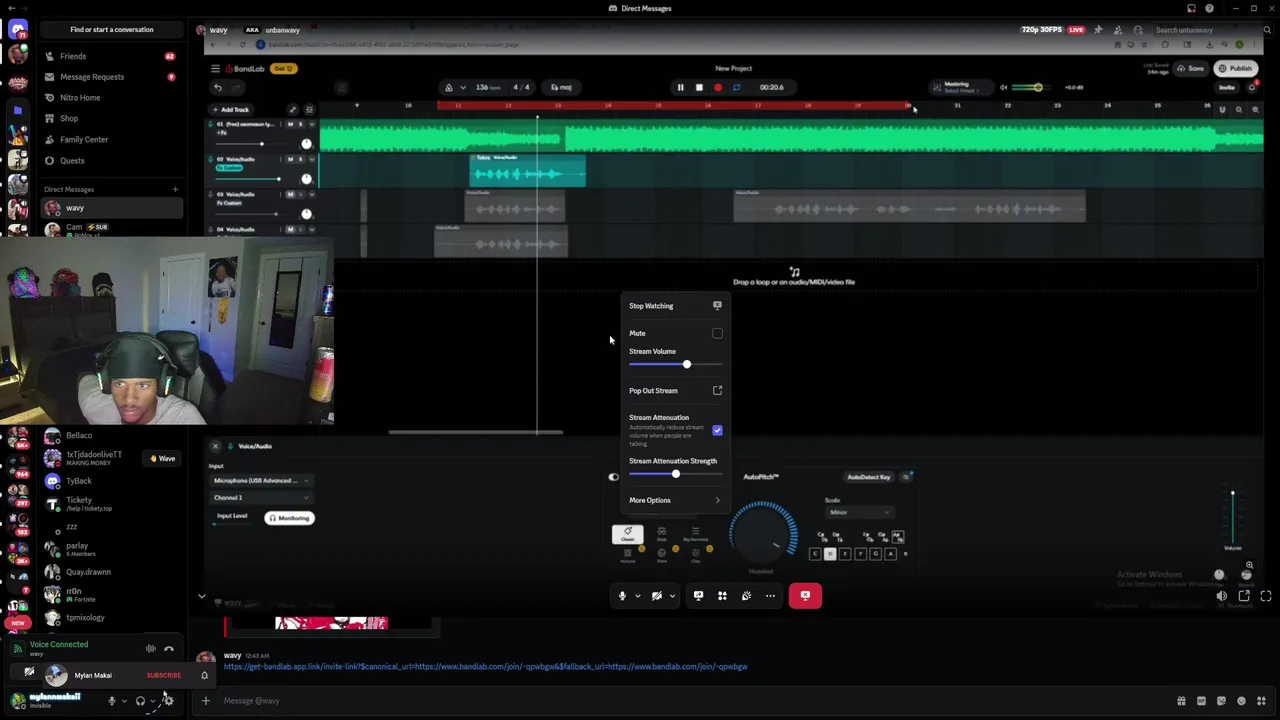Open the activities icon in call bar
The width and height of the screenshot is (1280, 720).
click(x=722, y=596)
